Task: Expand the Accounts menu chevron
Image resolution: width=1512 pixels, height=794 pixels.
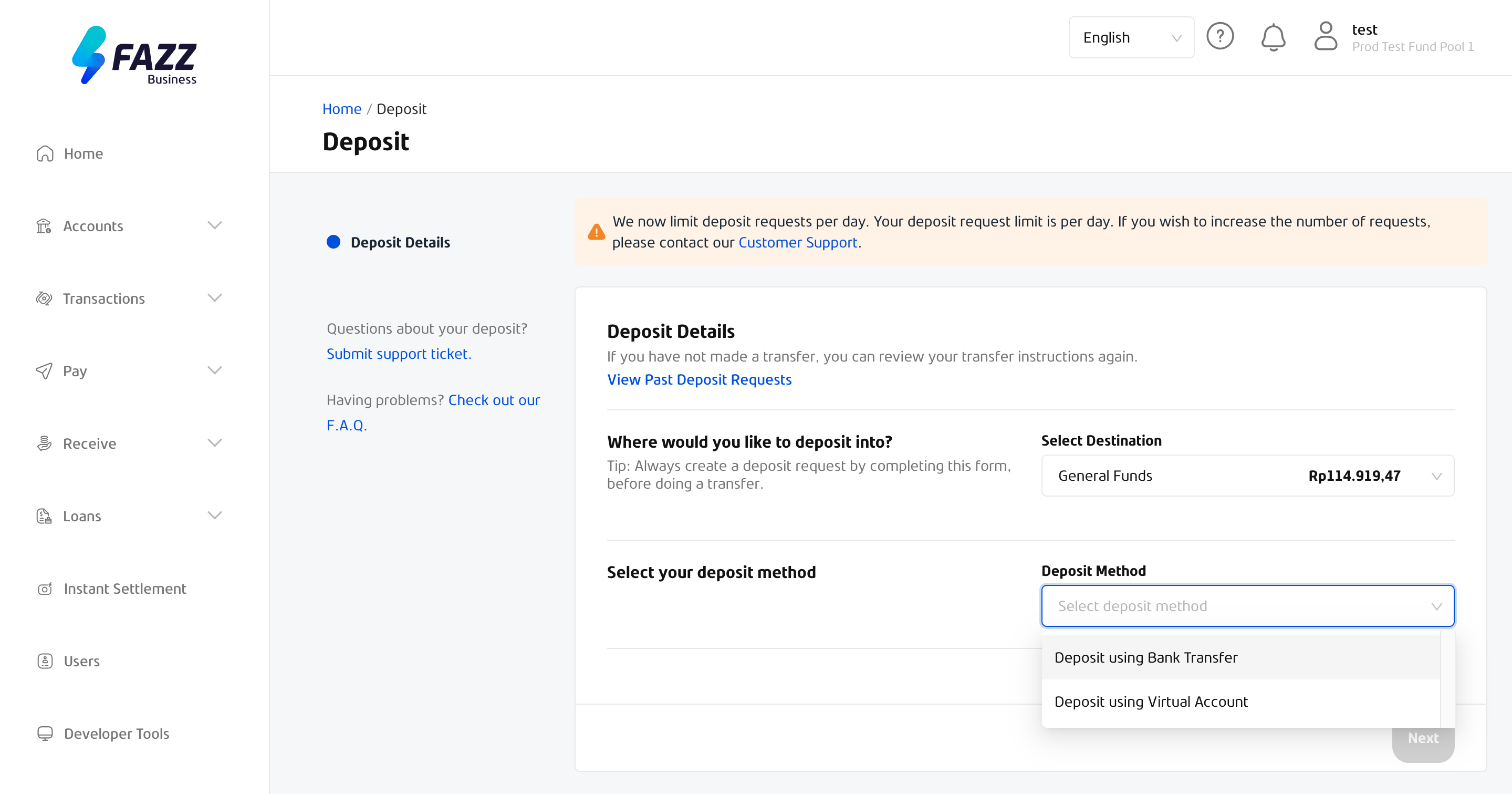Action: [x=215, y=225]
